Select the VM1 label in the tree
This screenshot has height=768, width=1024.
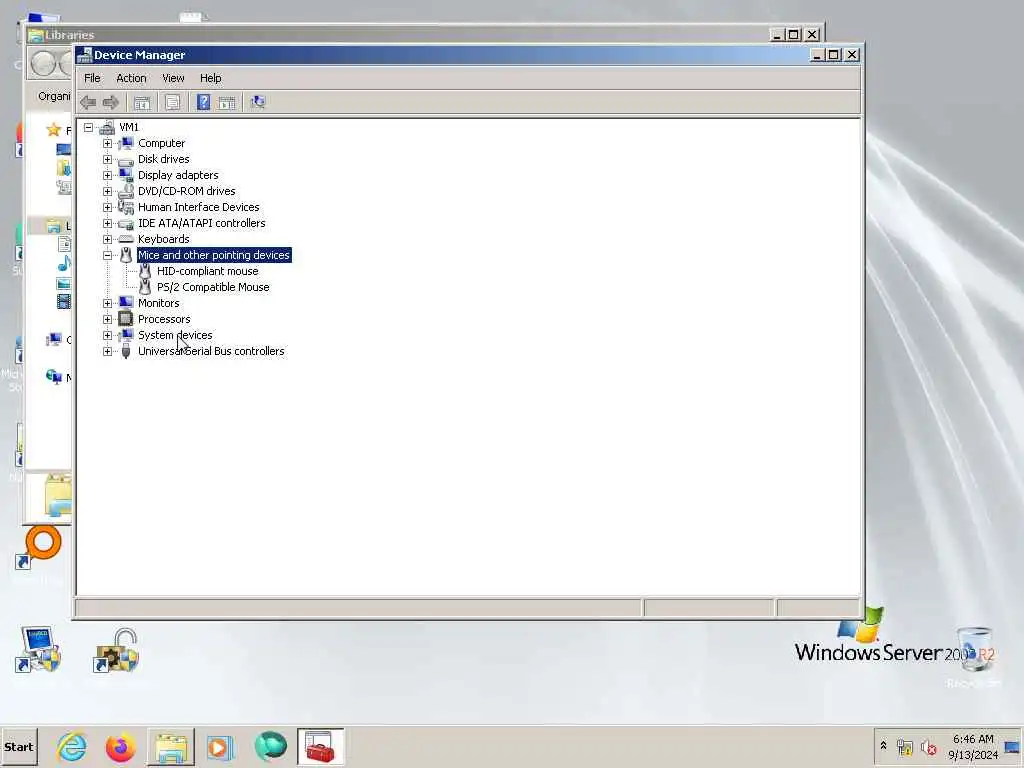(x=129, y=127)
